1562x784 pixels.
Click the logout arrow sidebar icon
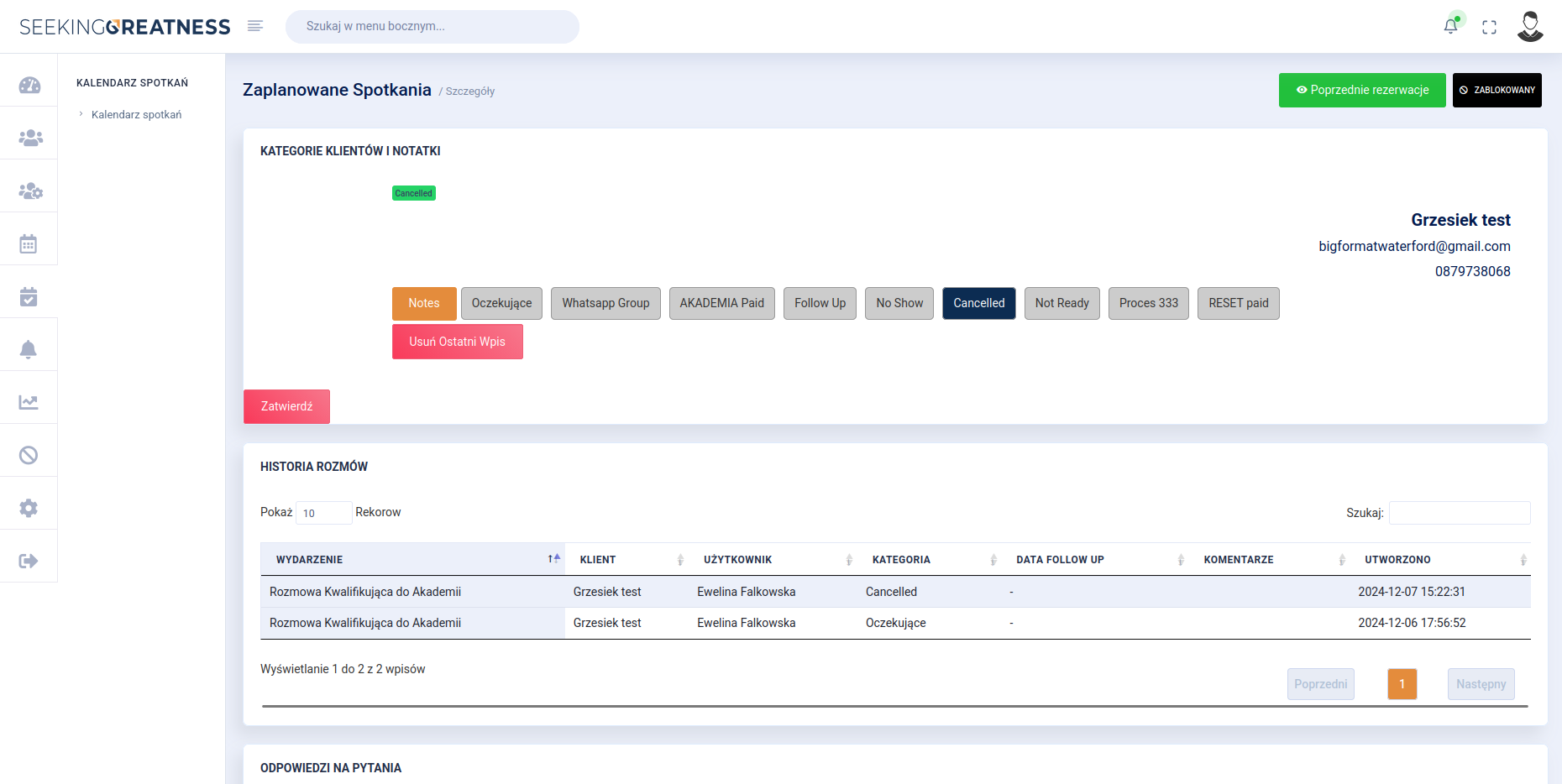29,561
